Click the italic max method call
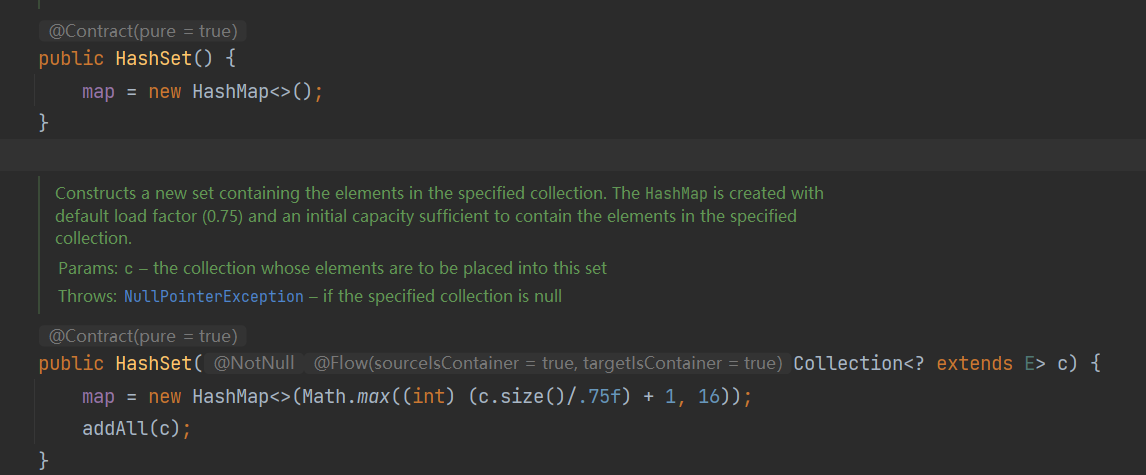 point(375,397)
